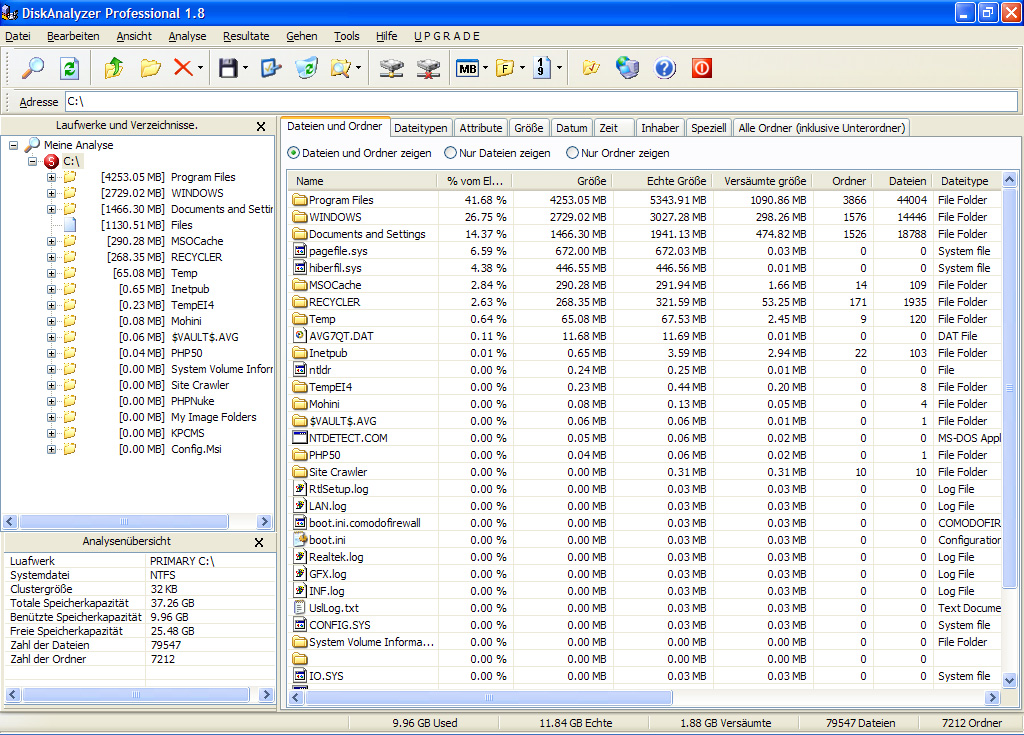This screenshot has width=1024, height=735.
Task: Open dropdown arrow next to 1-9 sort icon
Action: 559,68
